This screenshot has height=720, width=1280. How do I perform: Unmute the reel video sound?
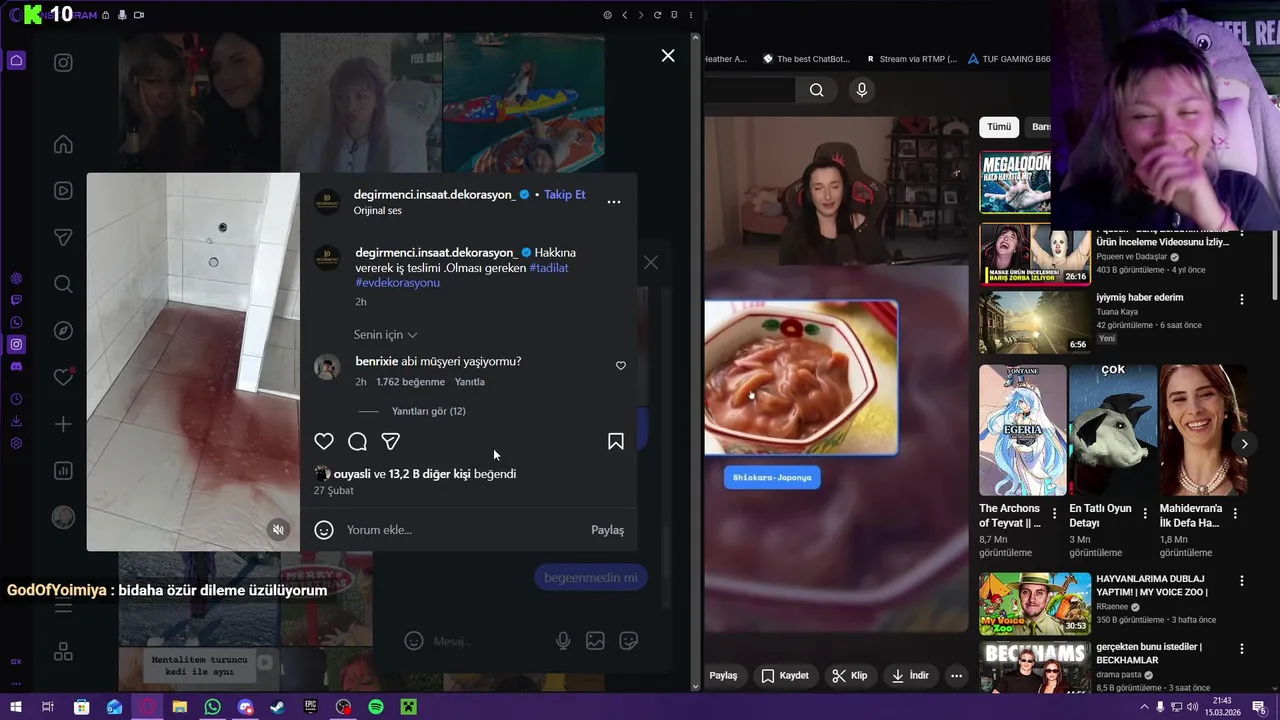click(x=279, y=530)
